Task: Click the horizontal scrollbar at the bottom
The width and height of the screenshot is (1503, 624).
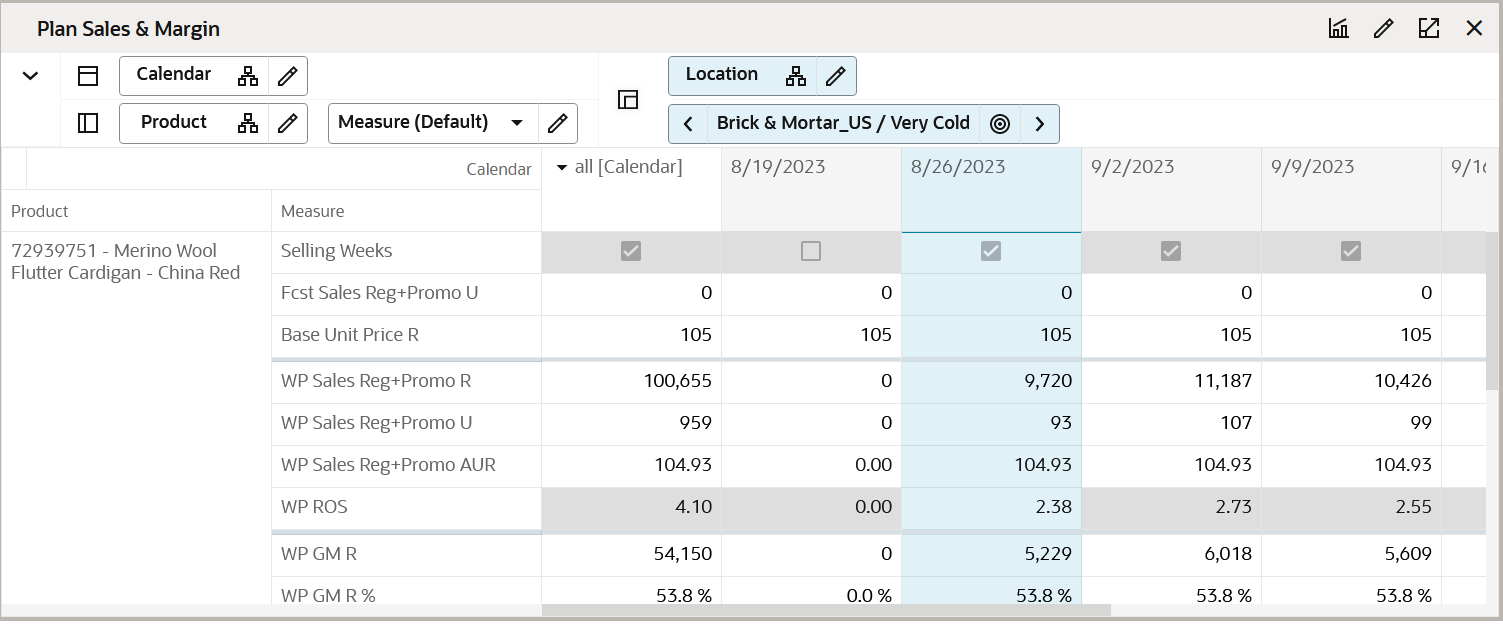Action: pyautogui.click(x=830, y=609)
